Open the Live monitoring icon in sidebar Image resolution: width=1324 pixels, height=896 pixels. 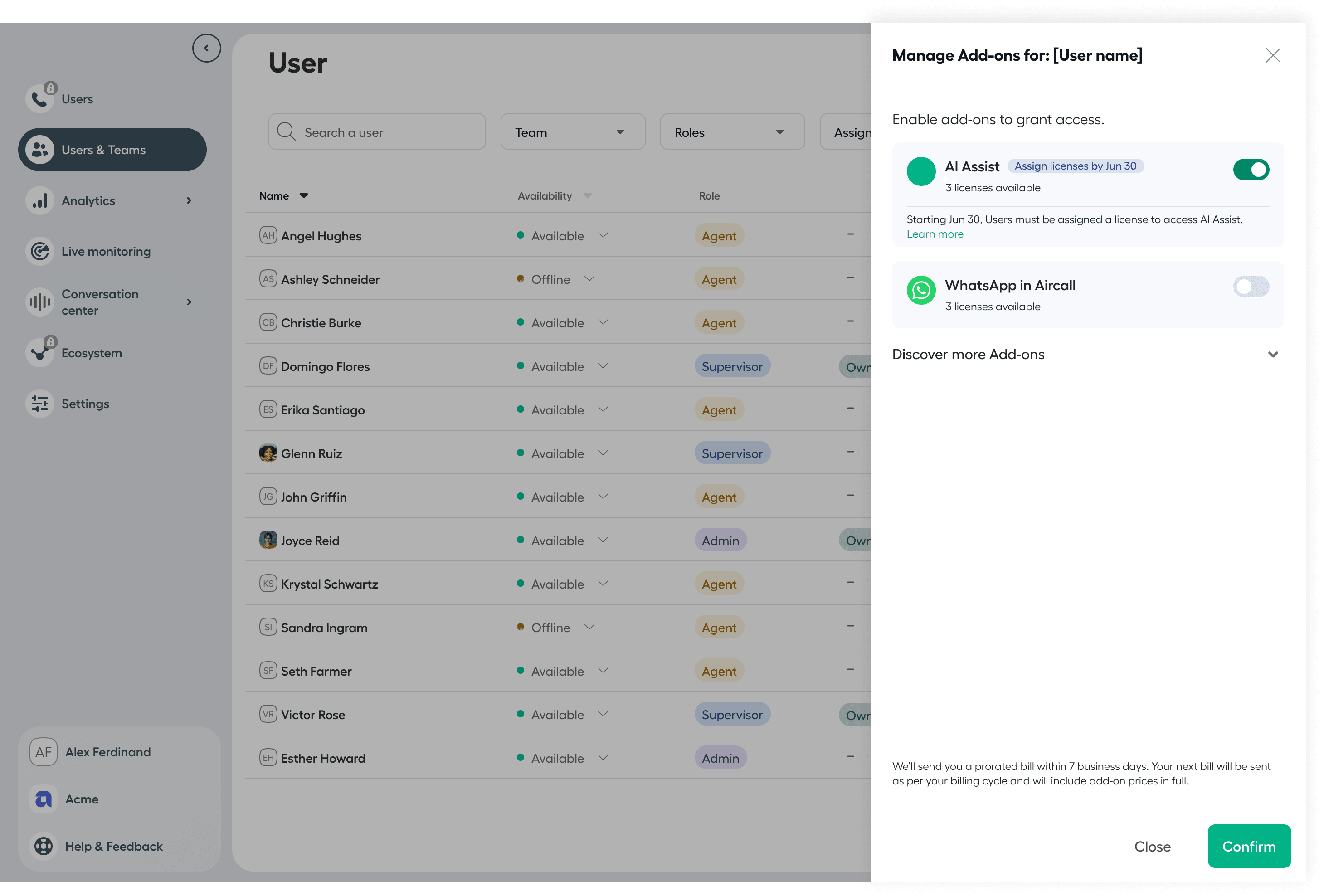[40, 251]
